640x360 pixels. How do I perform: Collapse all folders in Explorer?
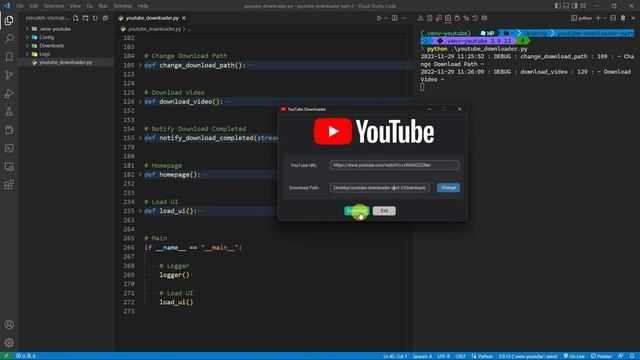tap(105, 18)
